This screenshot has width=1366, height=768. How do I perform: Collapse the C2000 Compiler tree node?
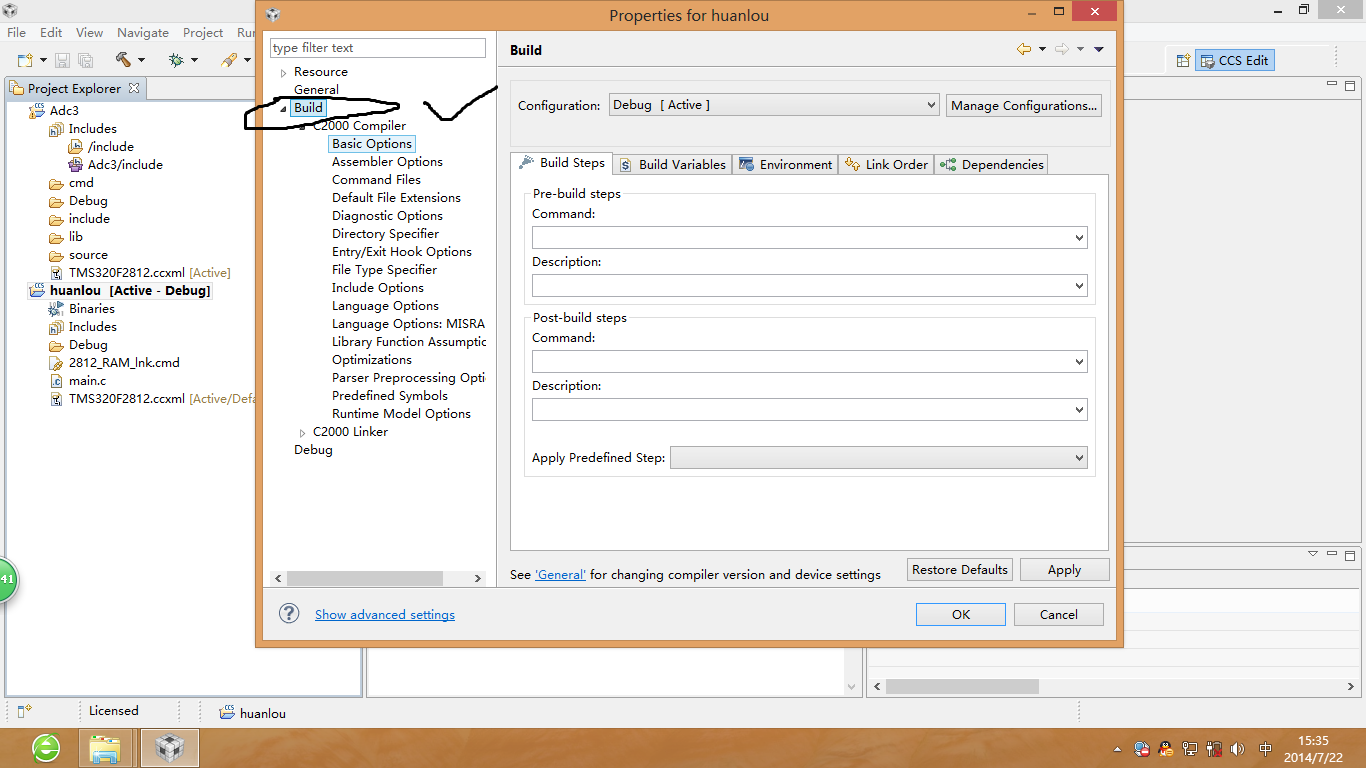[303, 126]
